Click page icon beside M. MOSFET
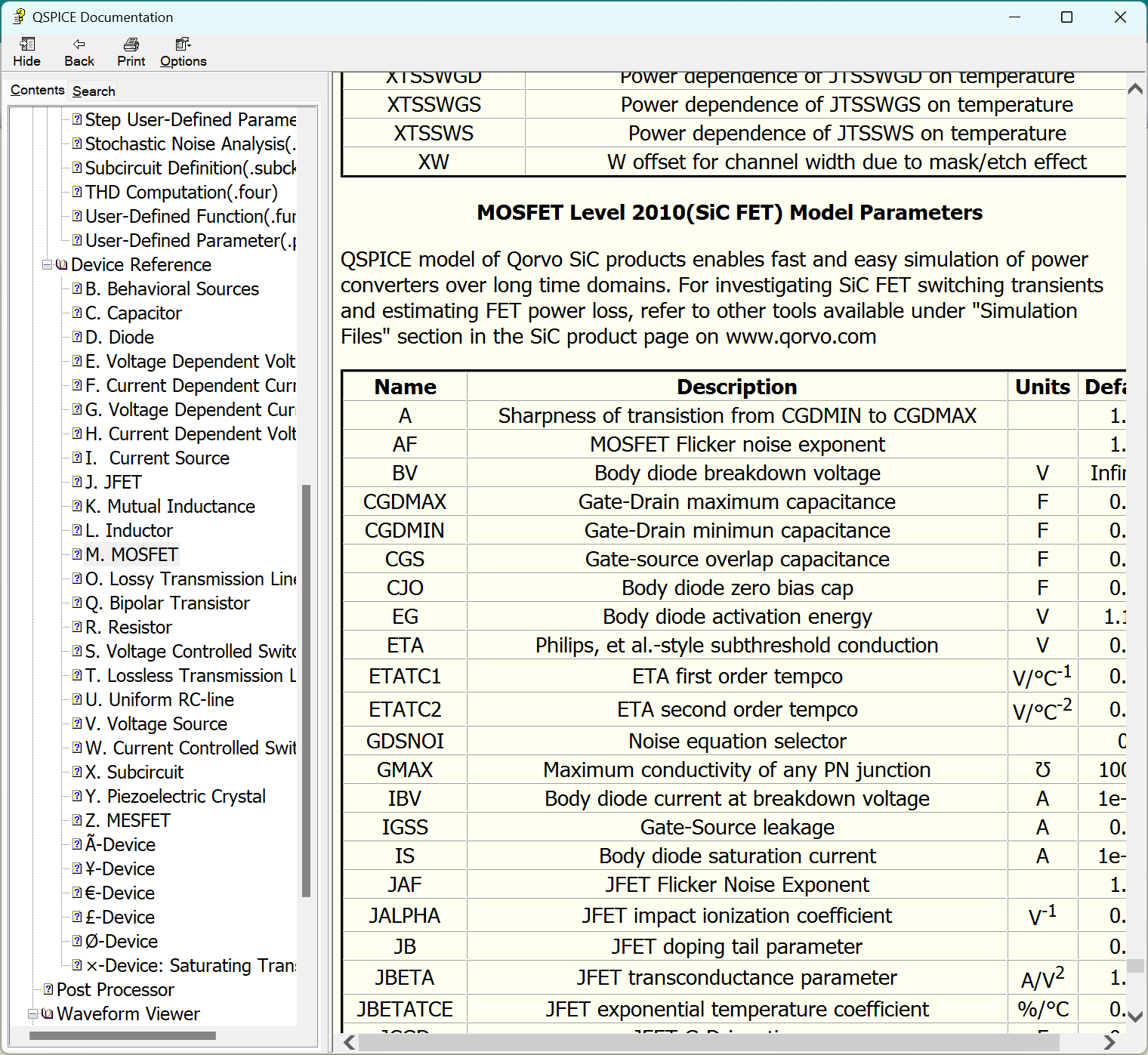1148x1055 pixels. (x=77, y=555)
